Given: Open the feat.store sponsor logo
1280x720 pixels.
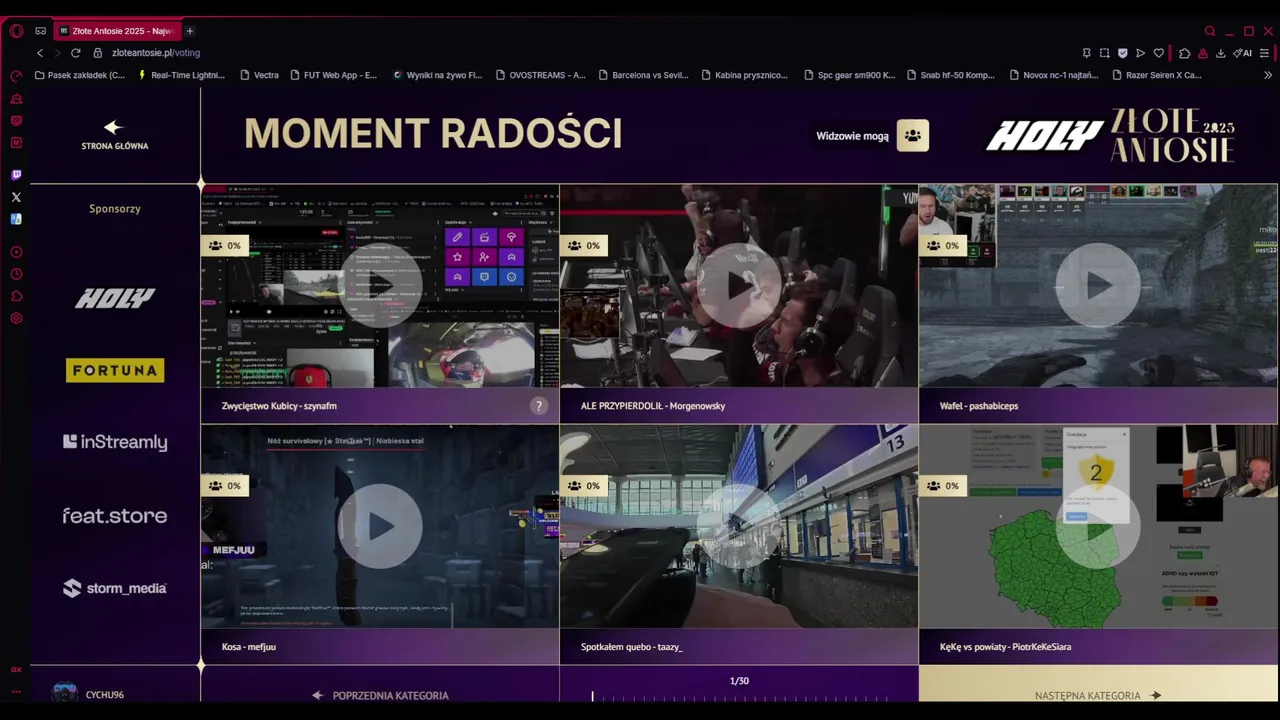Looking at the screenshot, I should pos(115,516).
